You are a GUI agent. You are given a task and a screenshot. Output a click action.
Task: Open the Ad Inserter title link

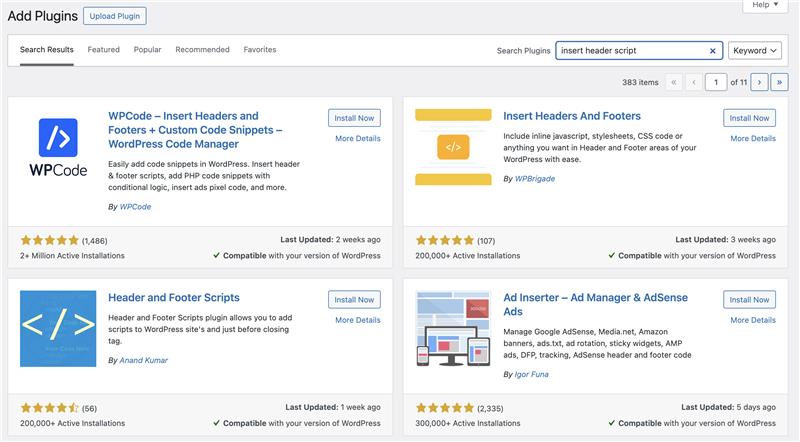[x=595, y=304]
